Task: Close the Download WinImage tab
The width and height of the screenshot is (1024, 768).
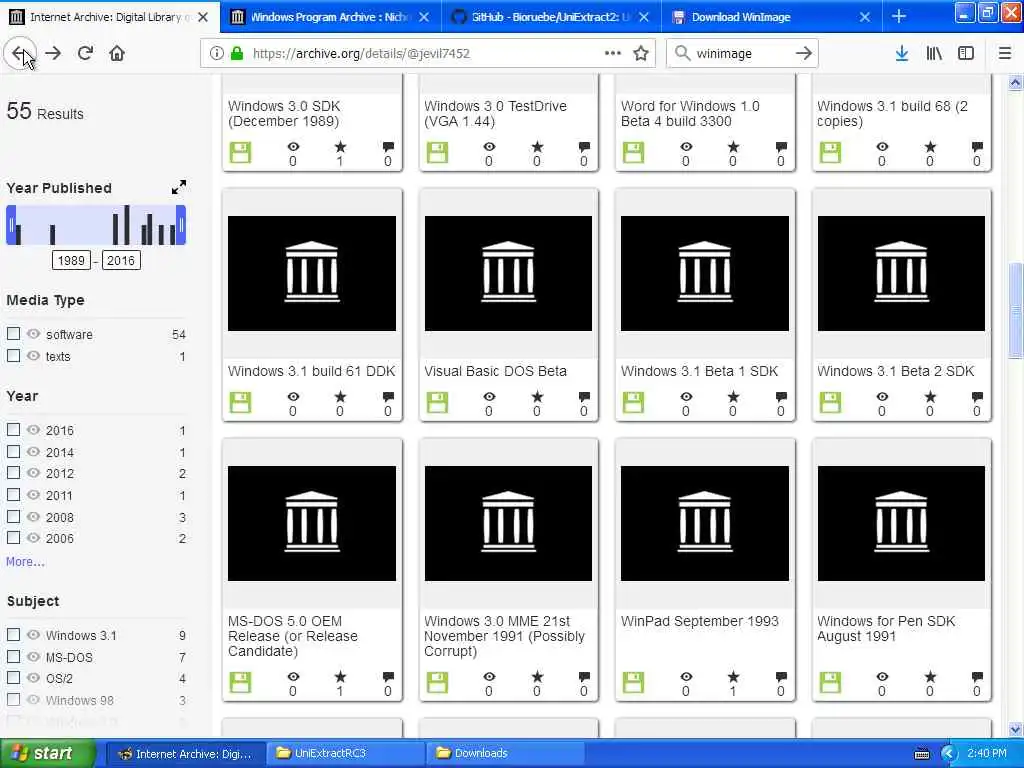Action: pos(865,17)
